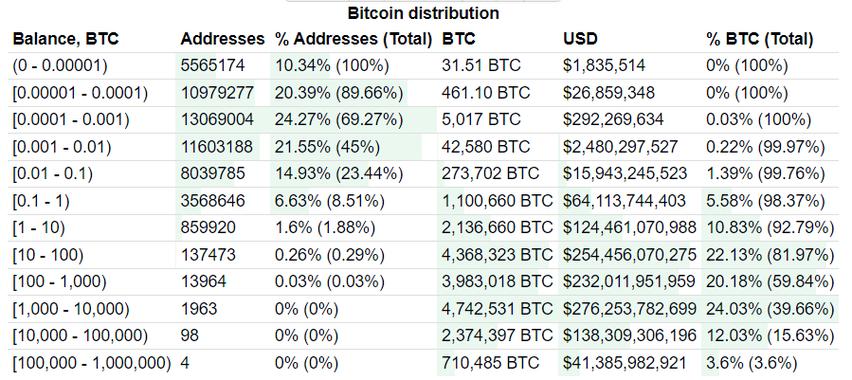The height and width of the screenshot is (380, 852).
Task: Click the 24.27% (69.27%) addresses cell
Action: pos(339,120)
